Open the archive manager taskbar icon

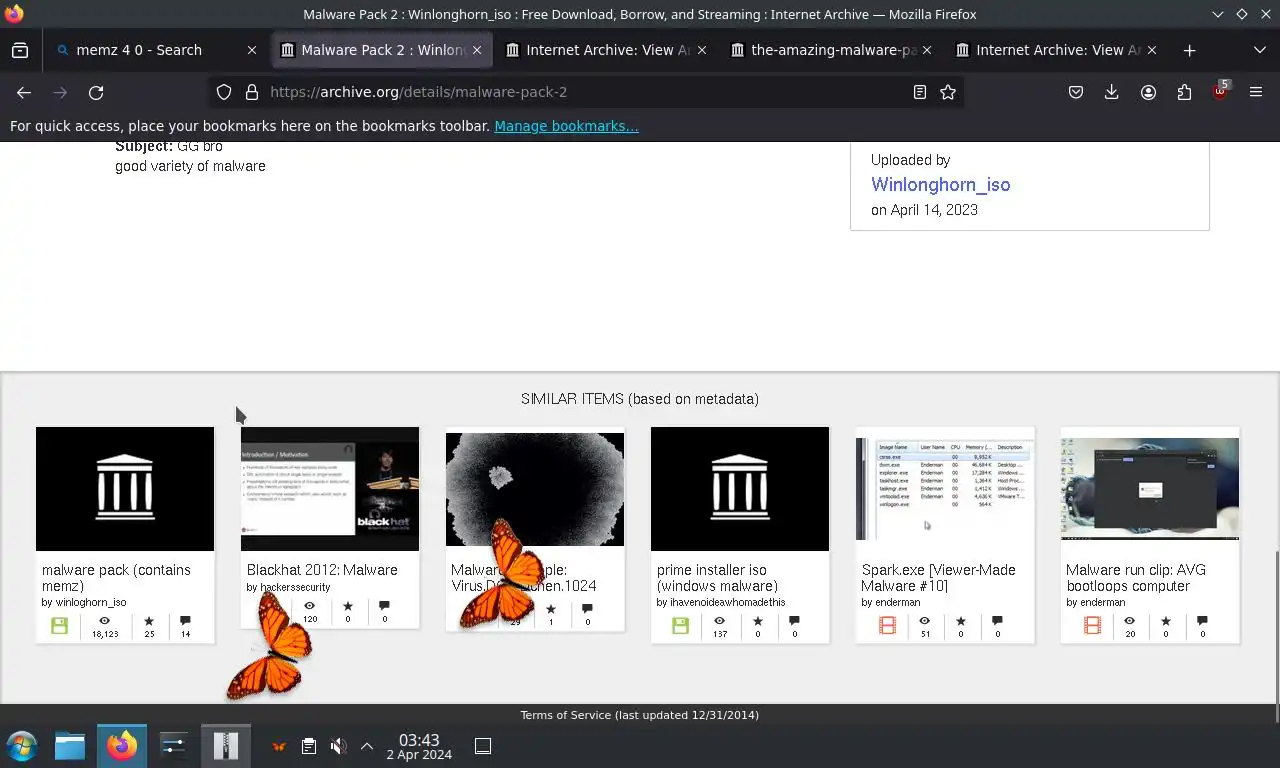pyautogui.click(x=226, y=746)
